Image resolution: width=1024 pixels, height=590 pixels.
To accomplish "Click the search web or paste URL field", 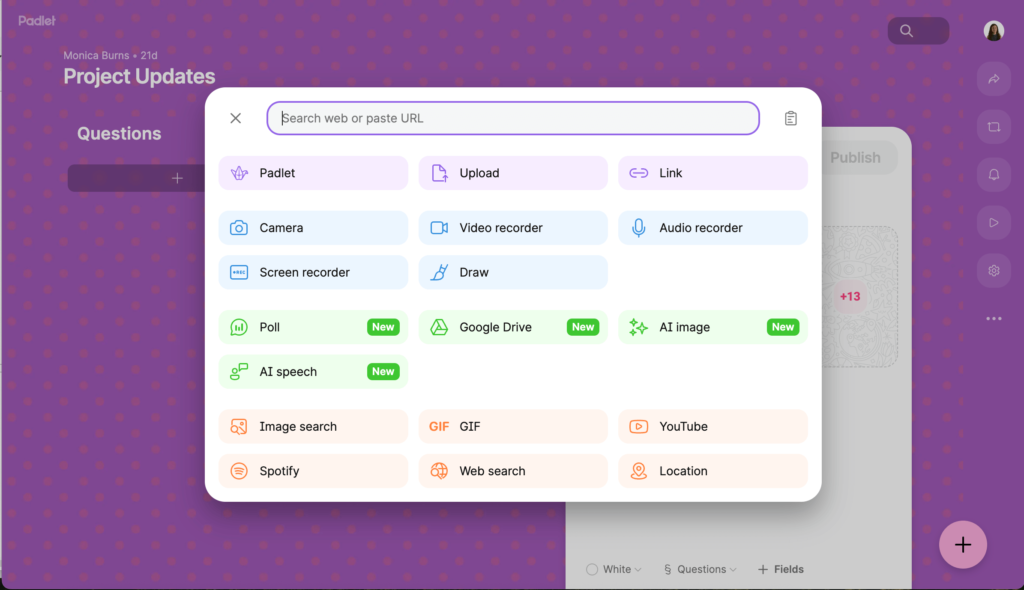I will click(512, 117).
